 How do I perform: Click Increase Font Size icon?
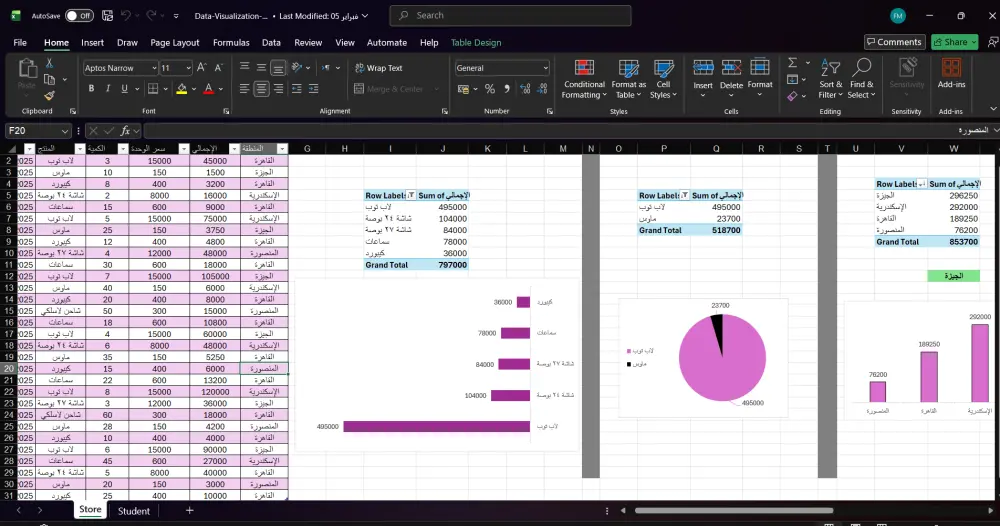click(202, 68)
